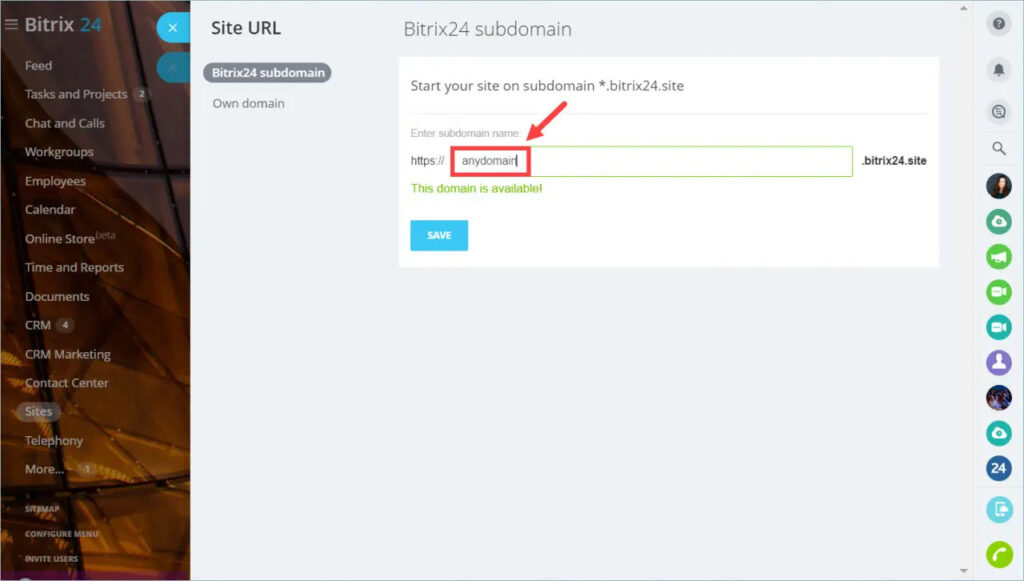Toggle the hamburger menu next to Bitrix
The height and width of the screenshot is (581, 1024).
[x=11, y=25]
